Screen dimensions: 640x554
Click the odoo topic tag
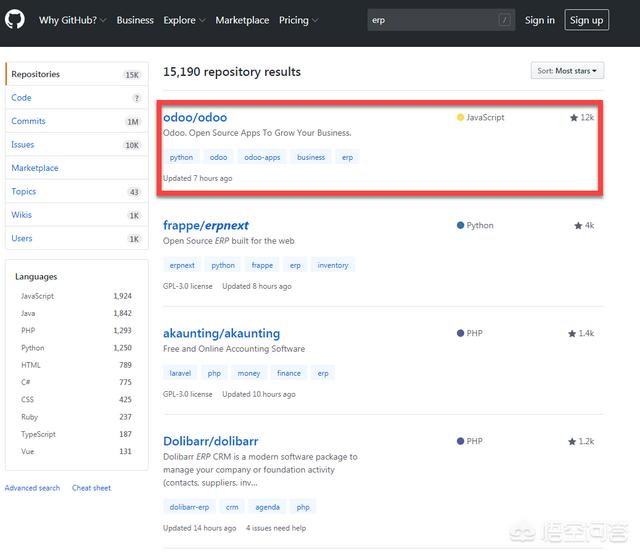218,157
